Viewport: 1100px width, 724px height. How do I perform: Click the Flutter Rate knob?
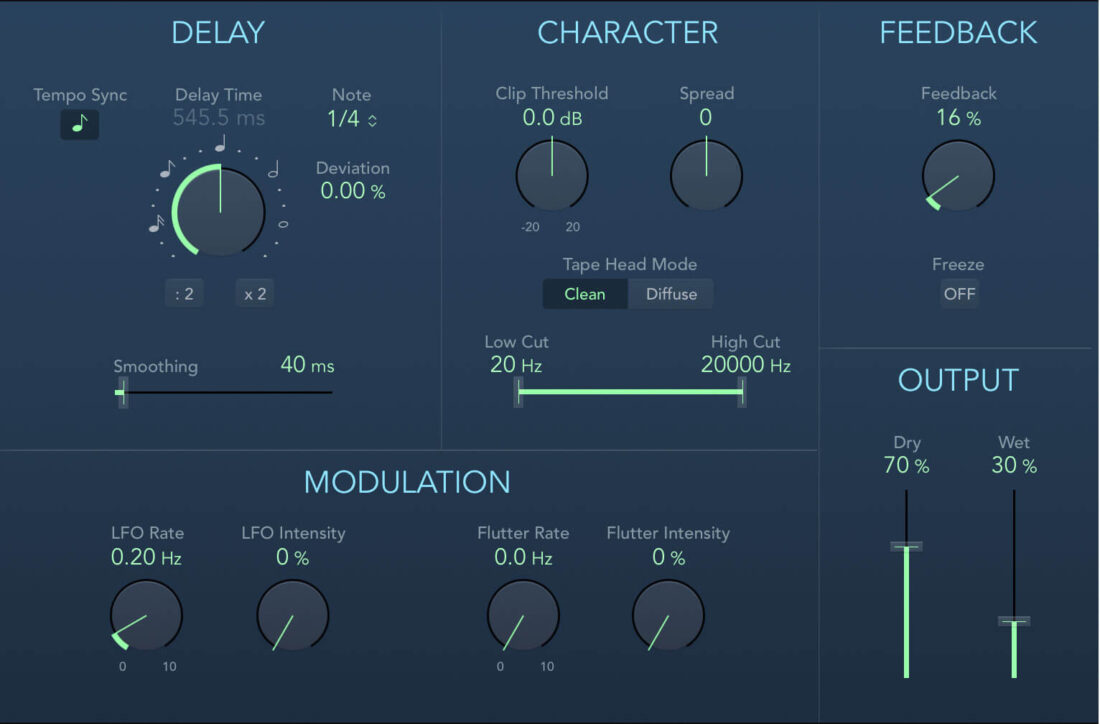pyautogui.click(x=523, y=615)
